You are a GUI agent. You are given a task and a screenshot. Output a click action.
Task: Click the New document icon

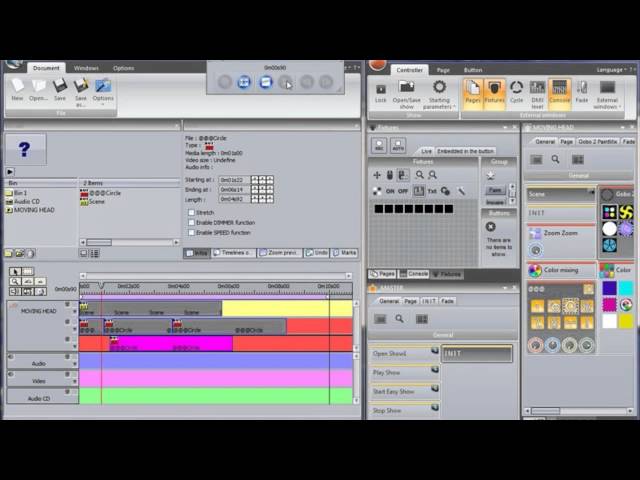pos(17,89)
